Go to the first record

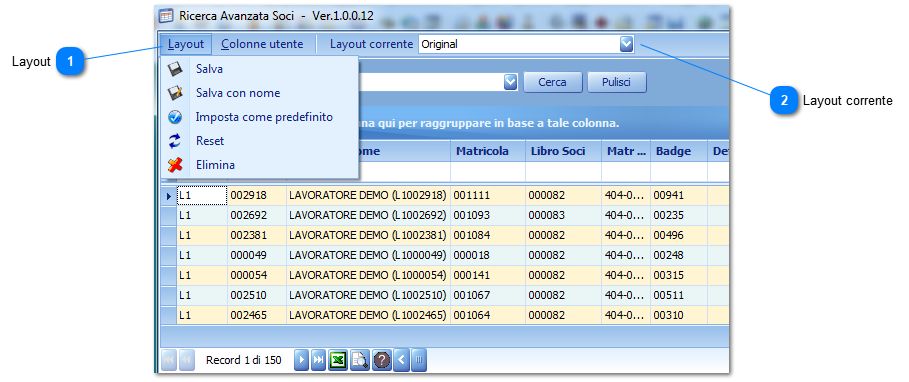click(x=169, y=360)
